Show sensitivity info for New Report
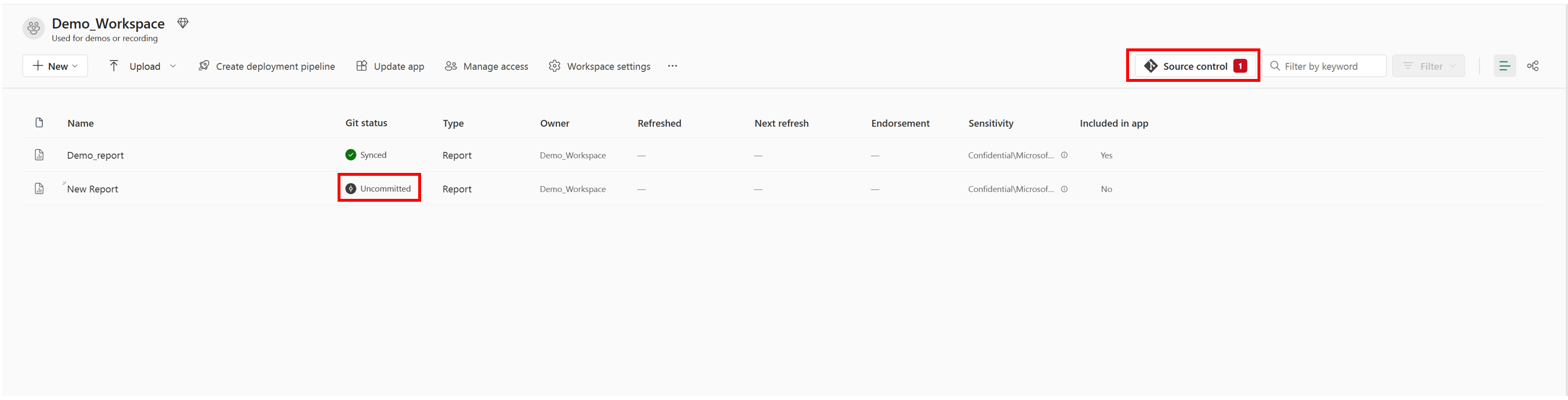 point(1064,188)
